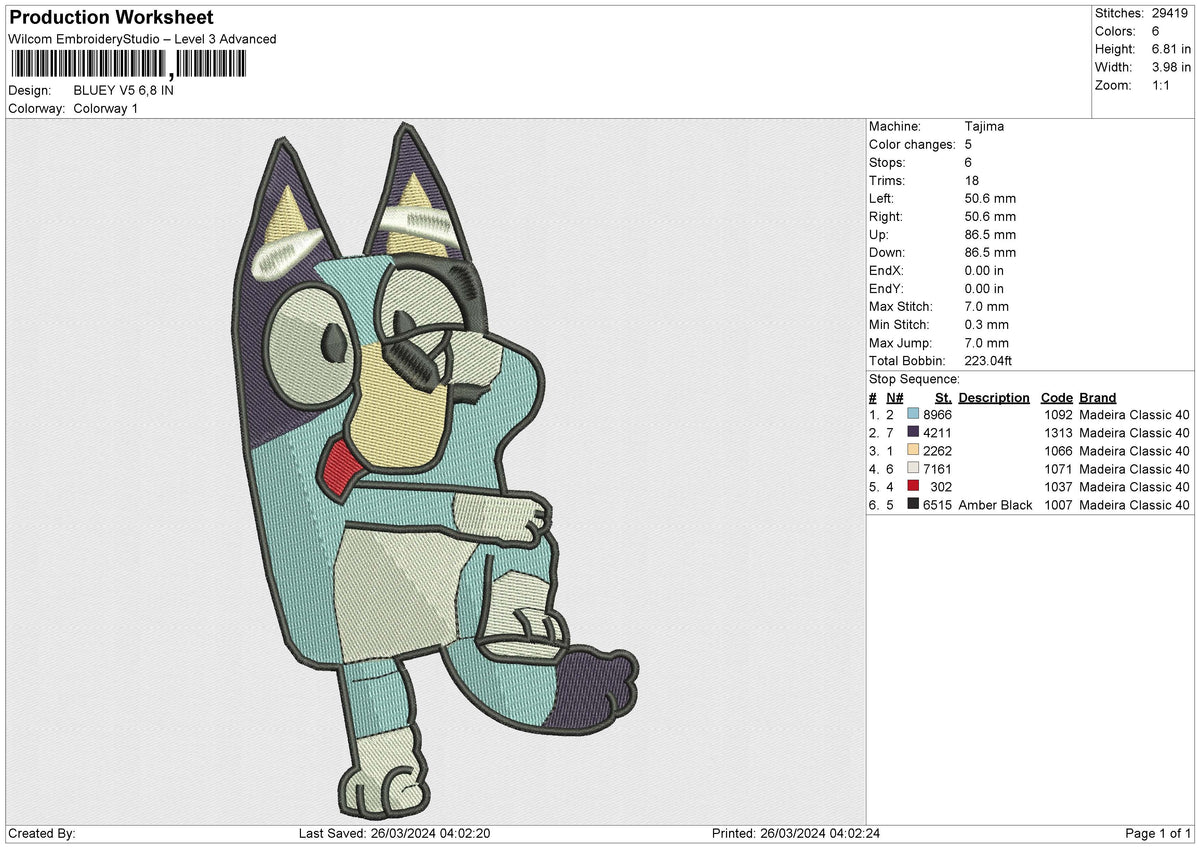
Task: Click the light blue color swatch in row 1
Action: coord(914,415)
